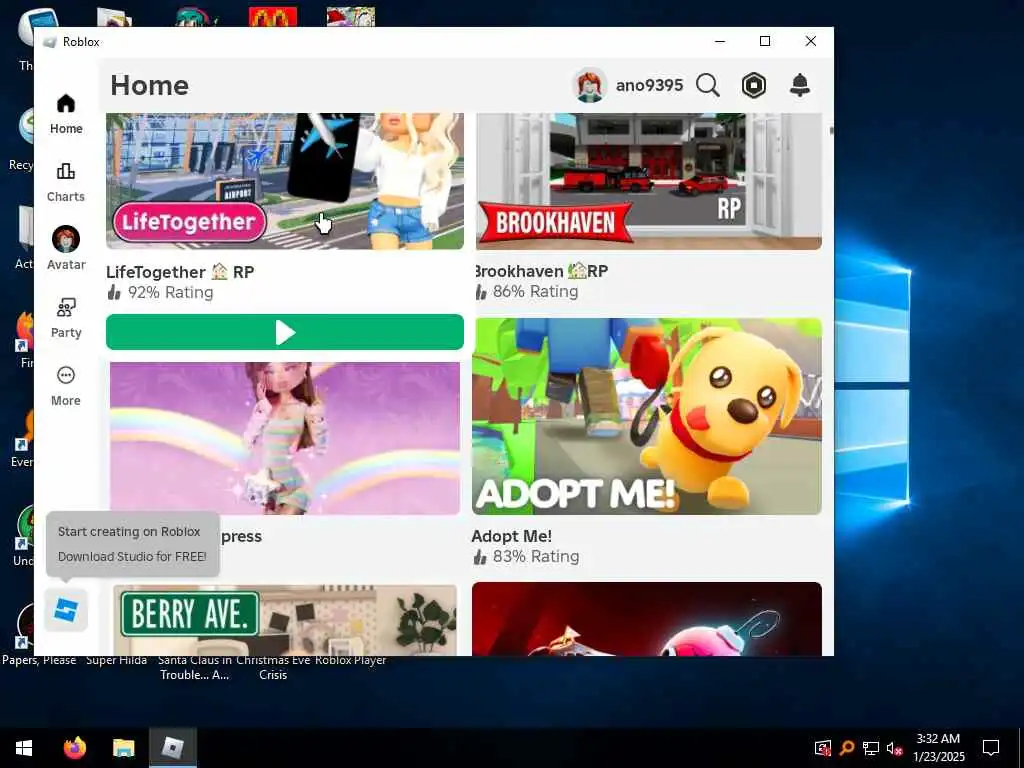This screenshot has height=768, width=1024.
Task: Select Santa Claus in Trouble desktop shortcut label
Action: pyautogui.click(x=195, y=667)
